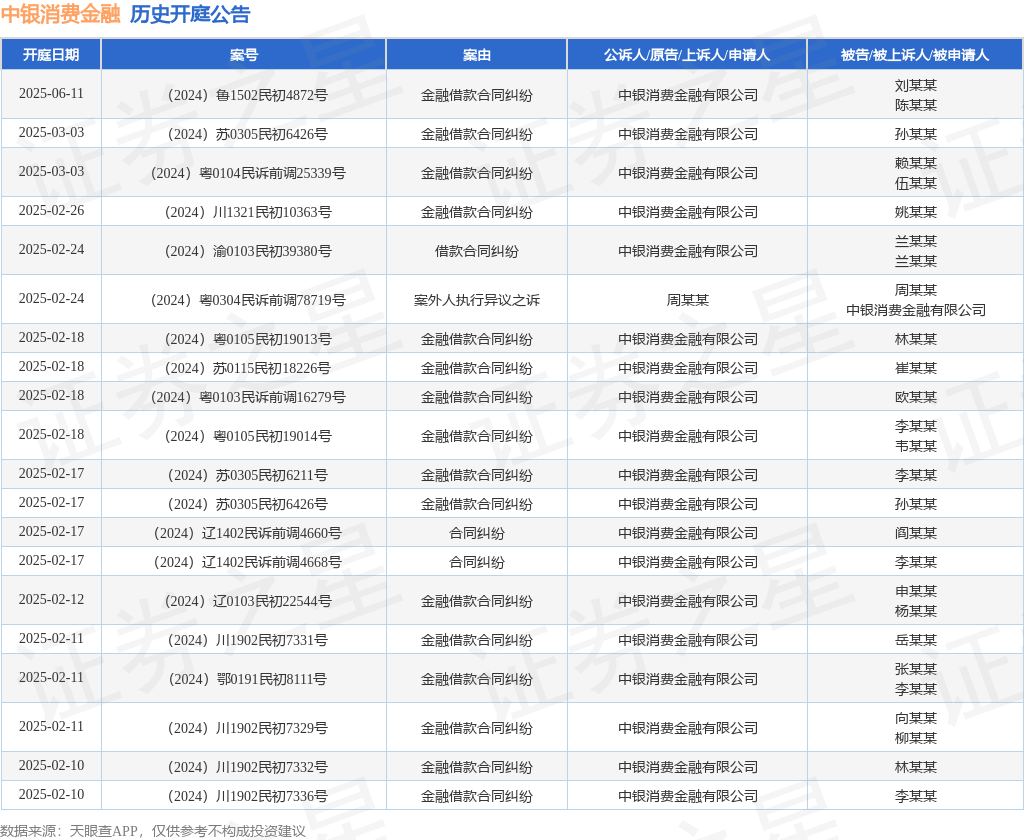Click defendant 伍某某
Viewport: 1024px width, 840px height.
tap(916, 184)
